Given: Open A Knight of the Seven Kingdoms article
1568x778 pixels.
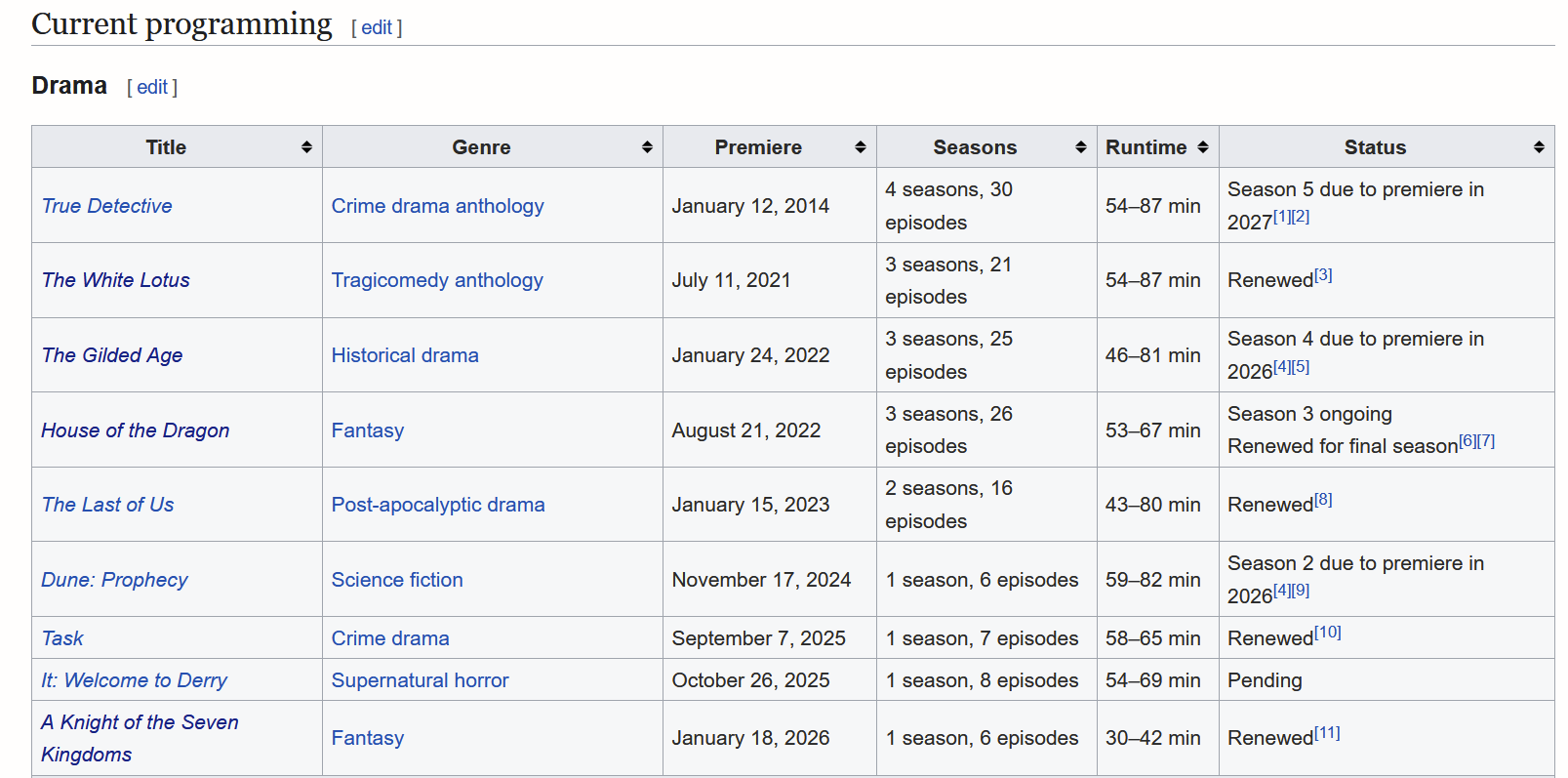Looking at the screenshot, I should 140,738.
